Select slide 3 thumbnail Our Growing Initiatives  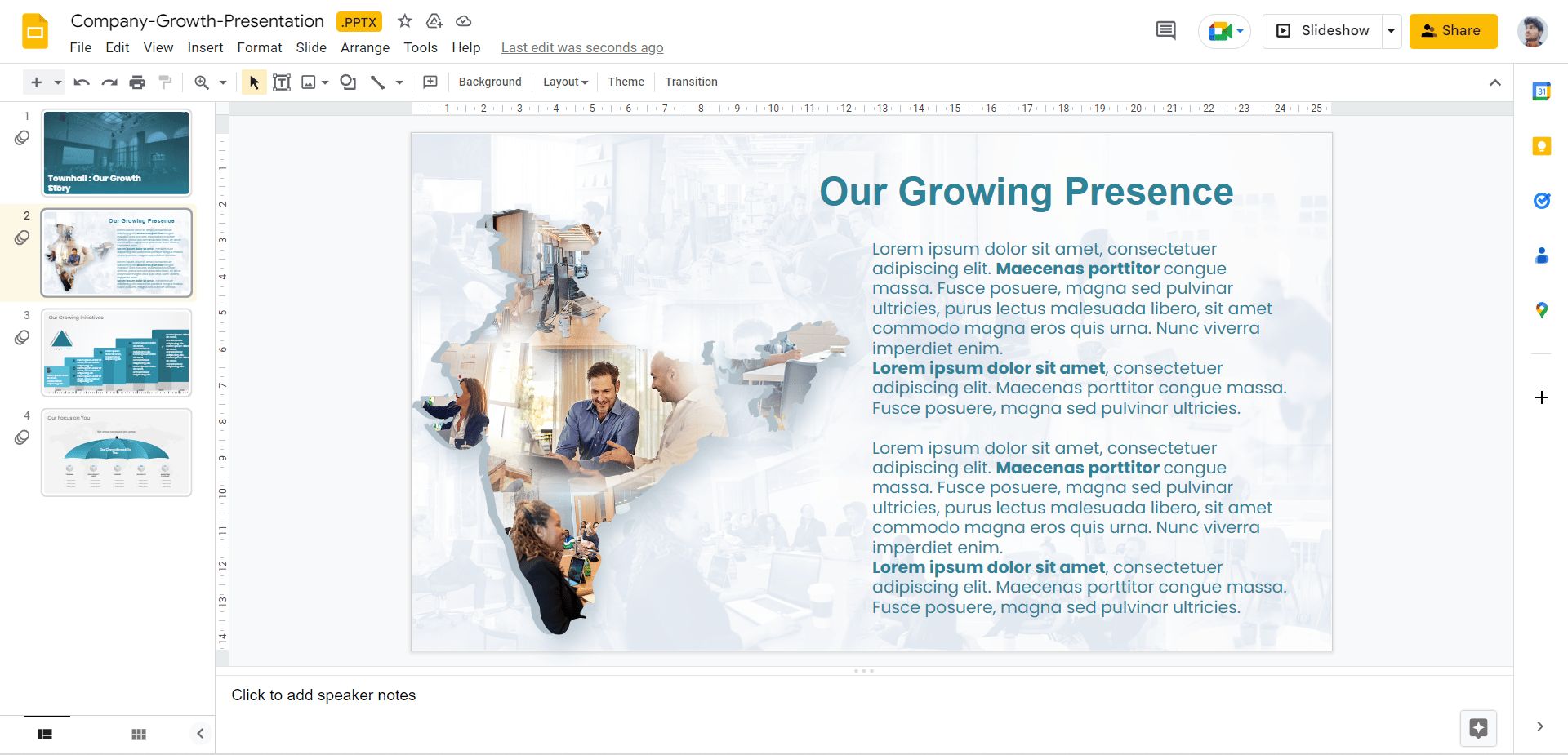coord(117,353)
